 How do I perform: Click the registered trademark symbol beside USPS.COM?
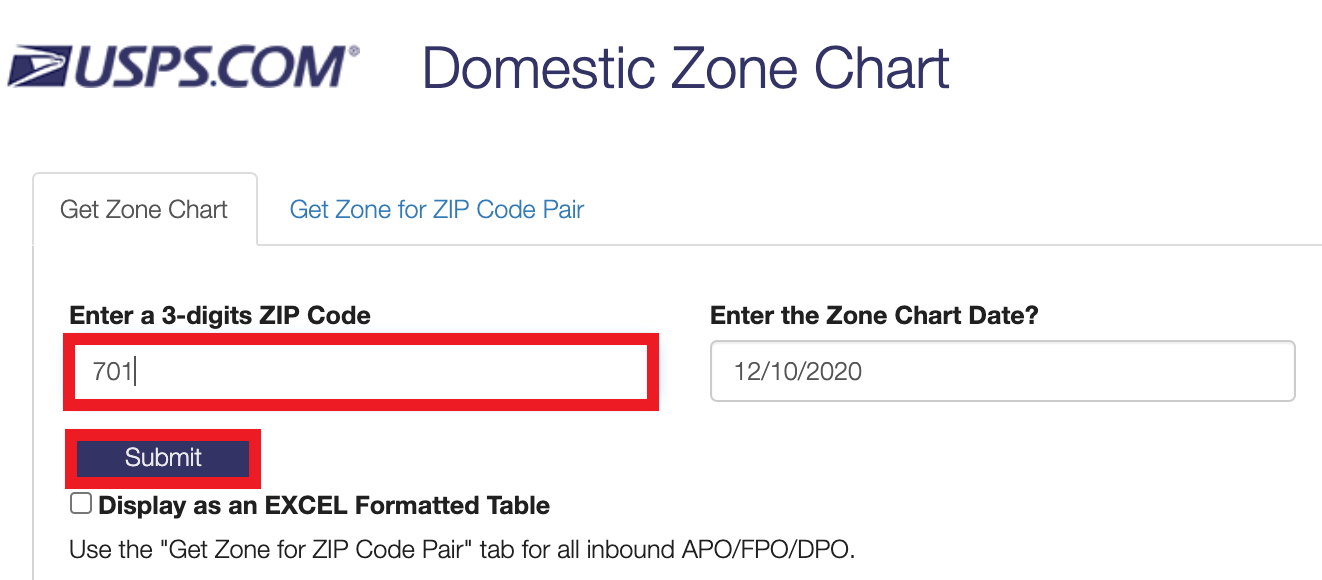(x=354, y=50)
